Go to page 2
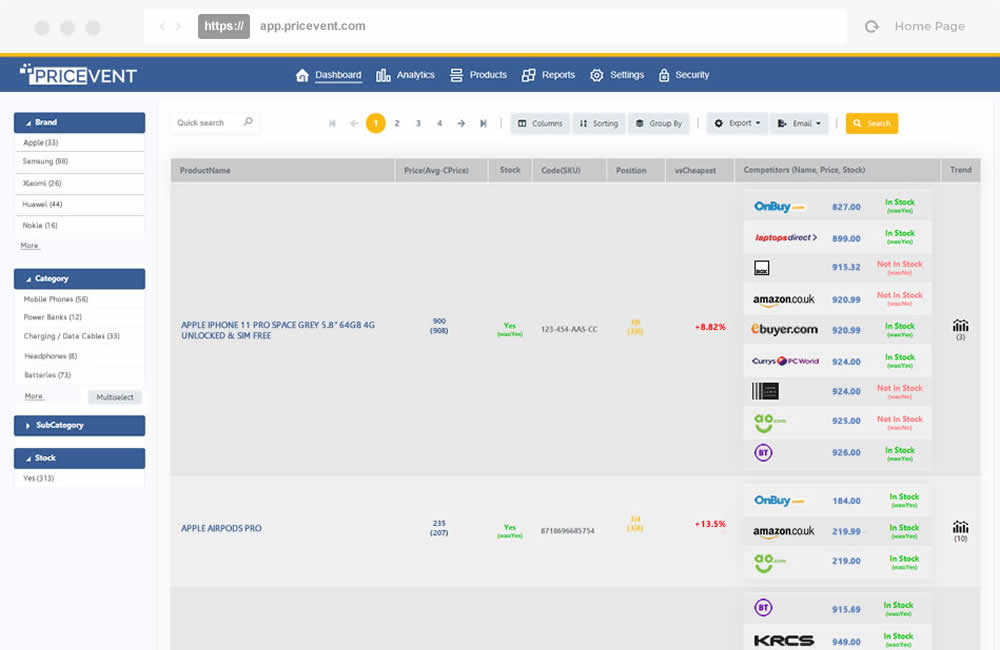Screen dimensions: 1000x650 coord(397,123)
